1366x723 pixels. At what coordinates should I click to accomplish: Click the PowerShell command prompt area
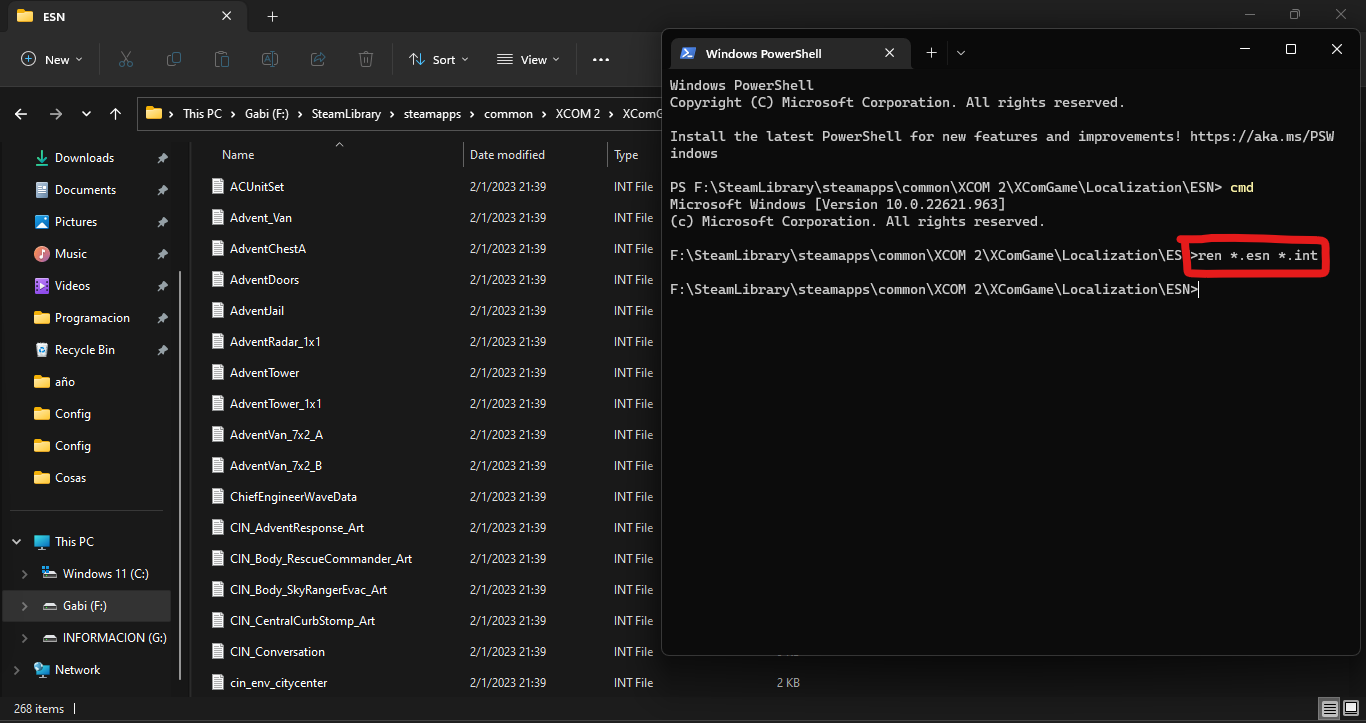(1010, 360)
